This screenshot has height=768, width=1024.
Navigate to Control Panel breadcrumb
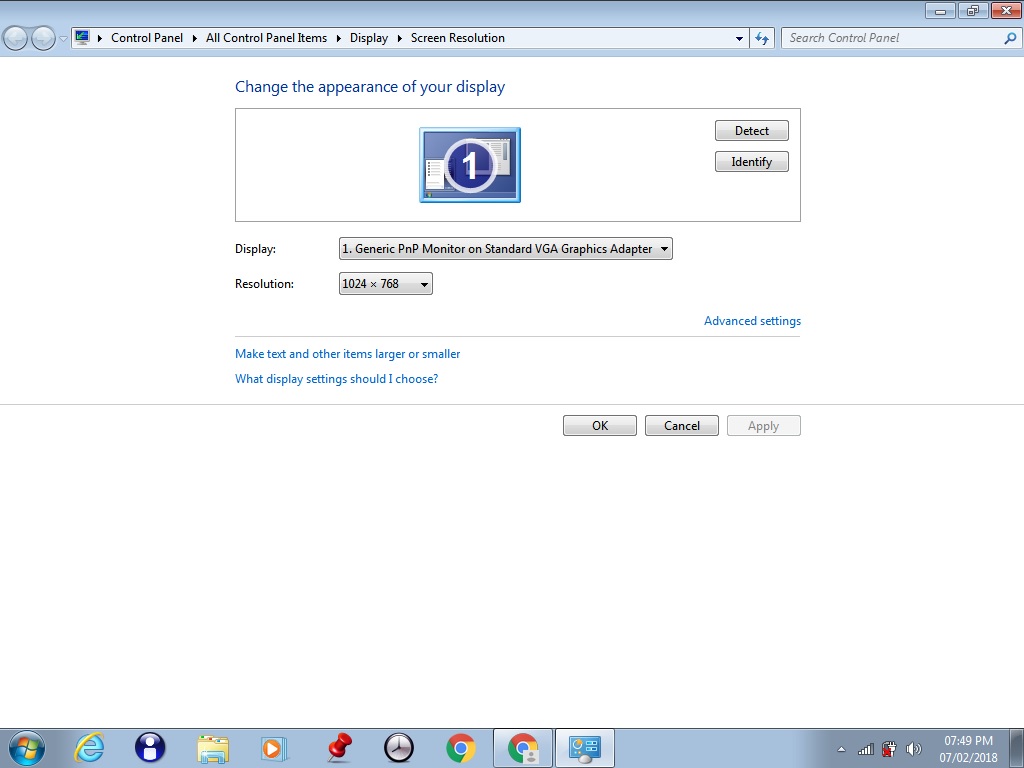point(147,38)
